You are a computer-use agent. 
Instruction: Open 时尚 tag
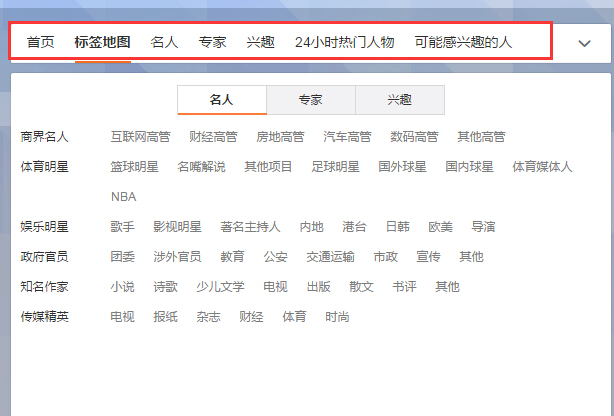(337, 317)
